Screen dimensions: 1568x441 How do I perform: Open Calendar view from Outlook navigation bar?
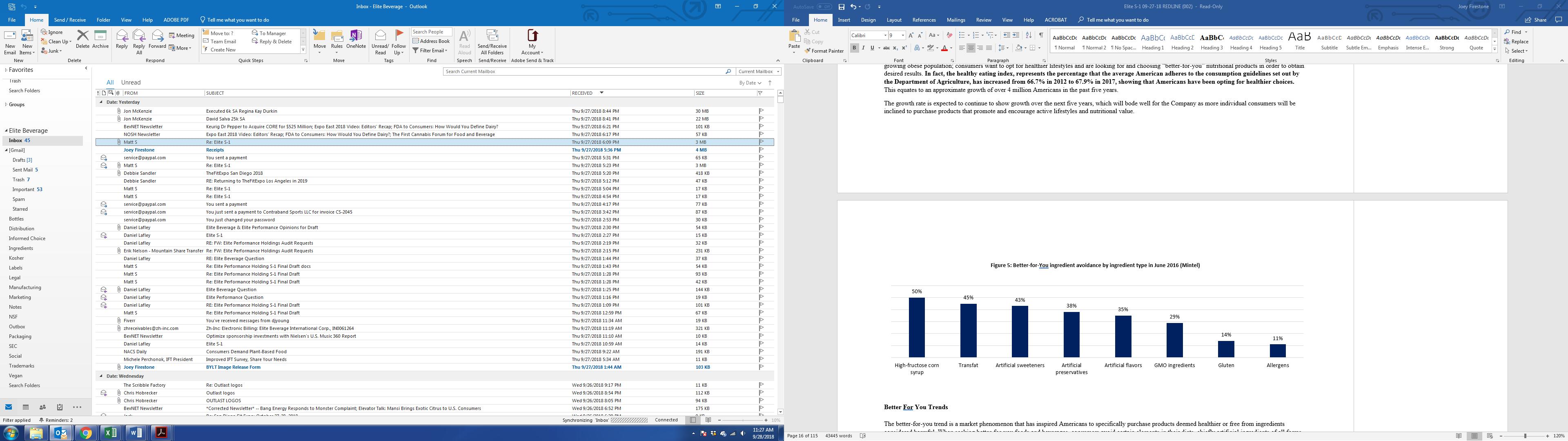pos(26,407)
